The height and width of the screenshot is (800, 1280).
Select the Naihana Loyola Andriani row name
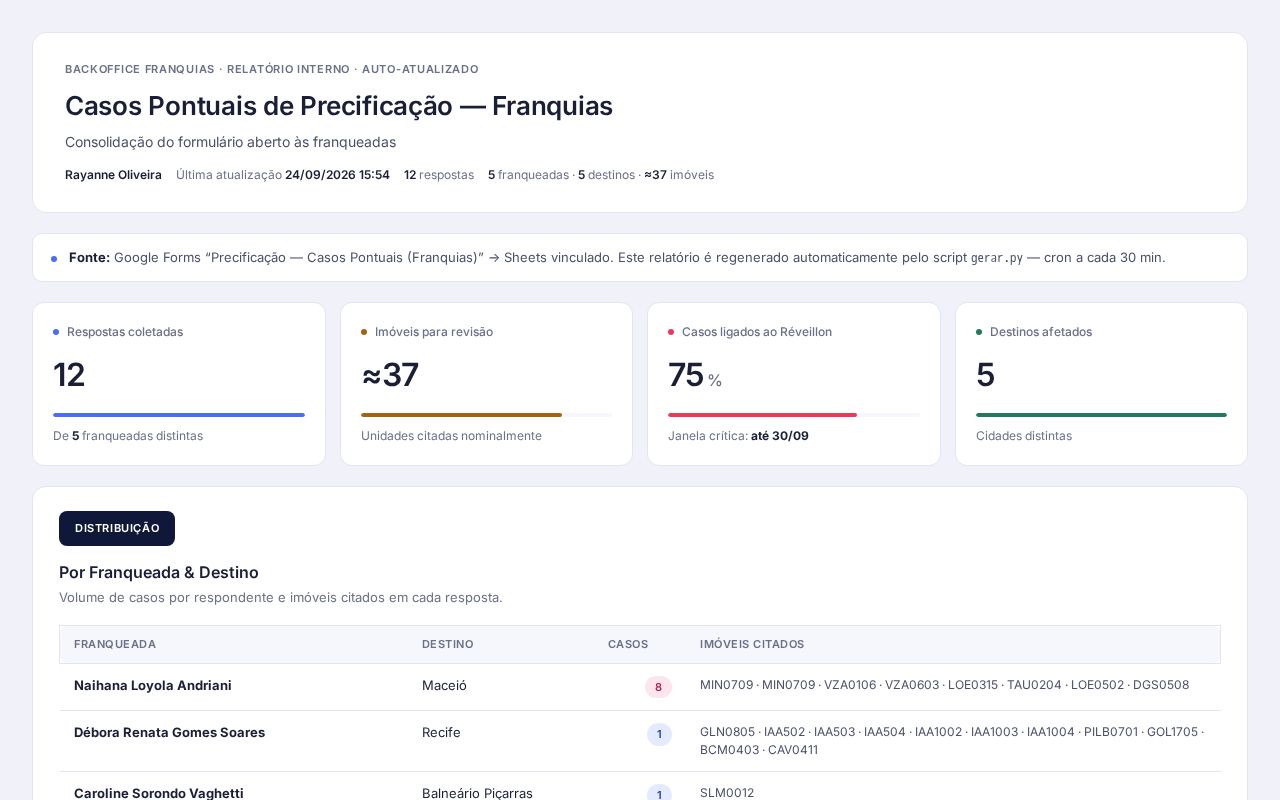click(153, 685)
